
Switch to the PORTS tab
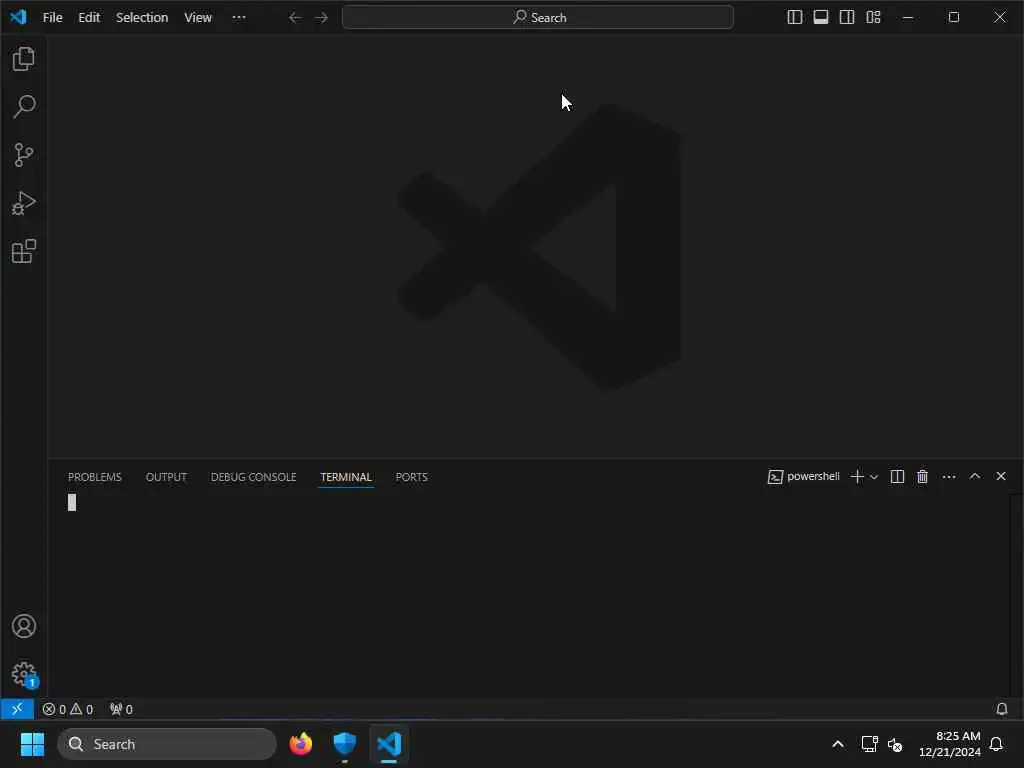click(411, 477)
